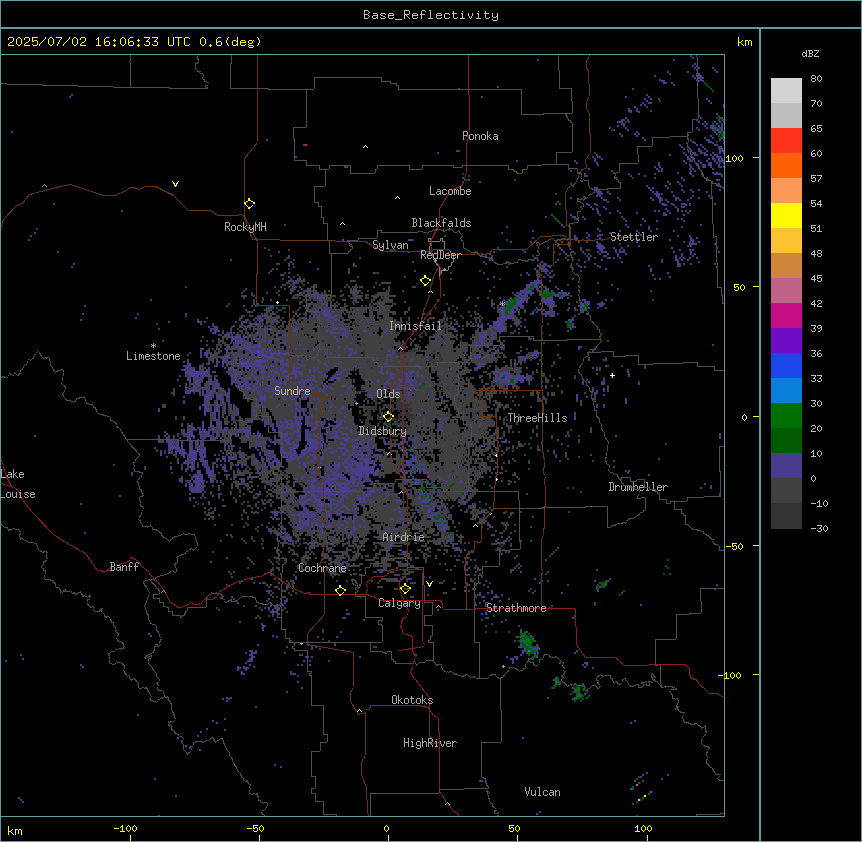Click the Drumheller label
The width and height of the screenshot is (862, 842).
pos(638,487)
